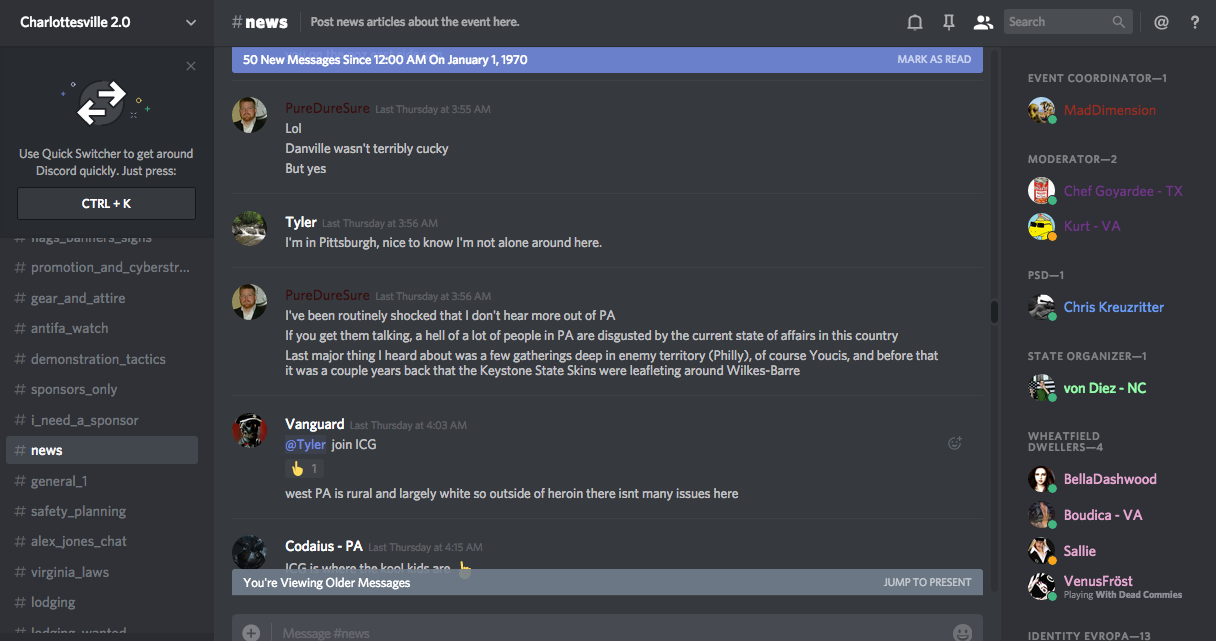This screenshot has width=1216, height=641.
Task: Add a reaction to Vanguard's message
Action: click(x=954, y=443)
